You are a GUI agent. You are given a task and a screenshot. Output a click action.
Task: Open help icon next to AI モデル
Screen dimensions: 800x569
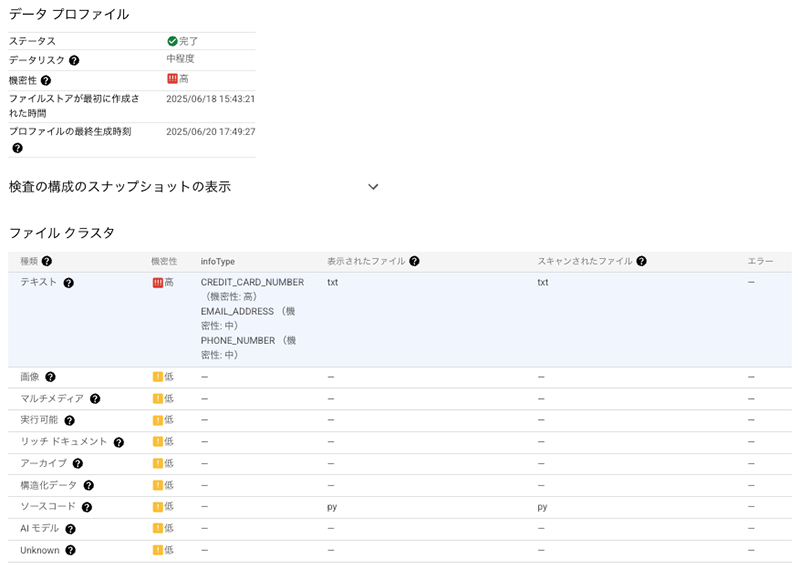click(x=70, y=529)
